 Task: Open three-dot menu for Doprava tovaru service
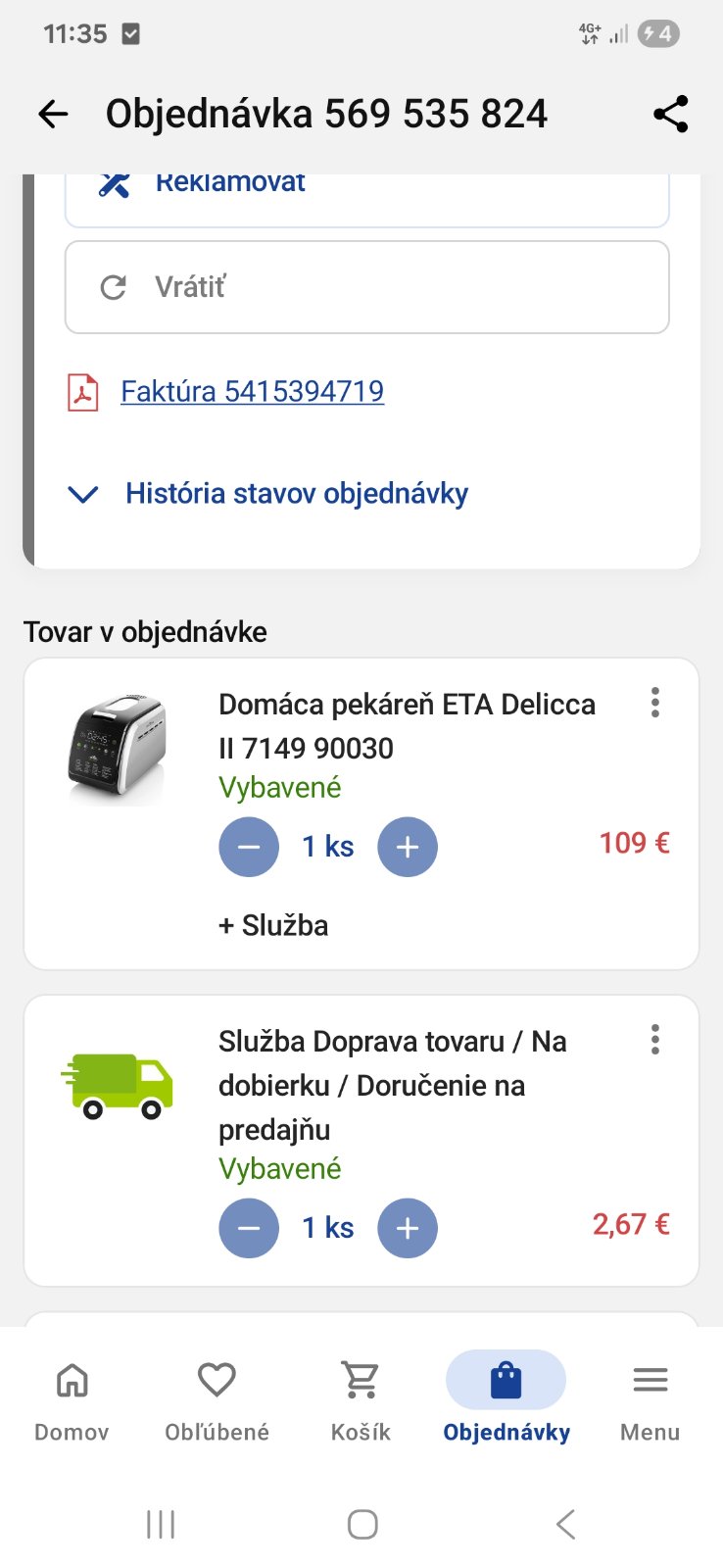[654, 1040]
